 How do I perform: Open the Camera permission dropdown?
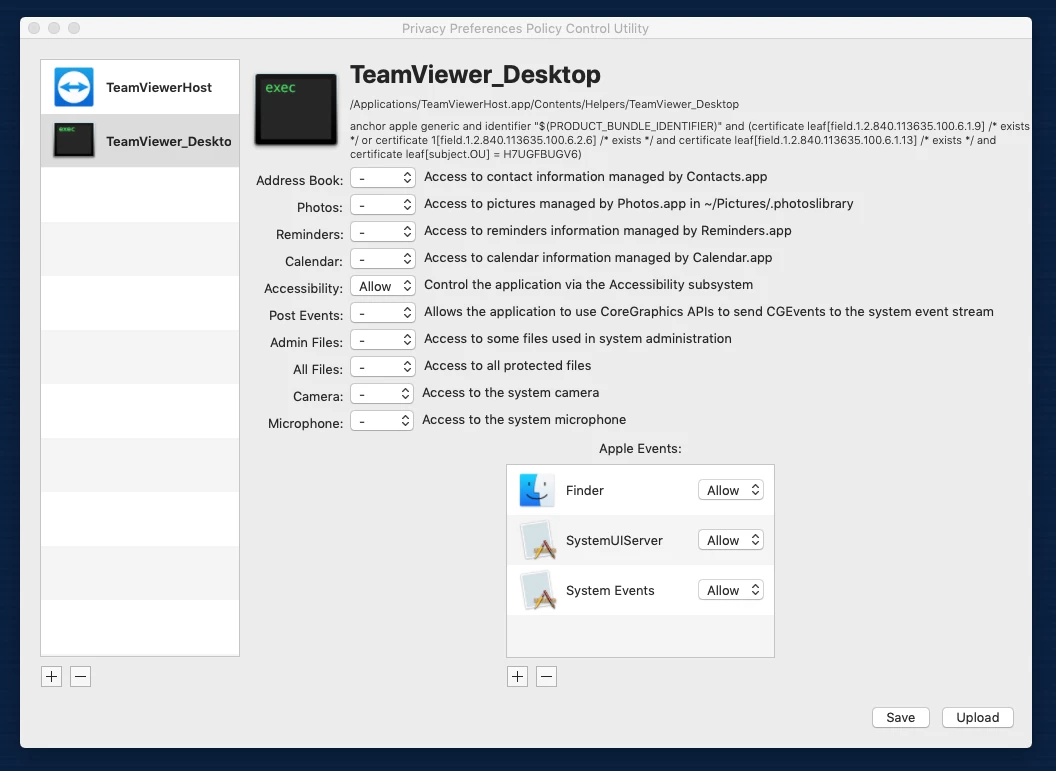coord(382,393)
